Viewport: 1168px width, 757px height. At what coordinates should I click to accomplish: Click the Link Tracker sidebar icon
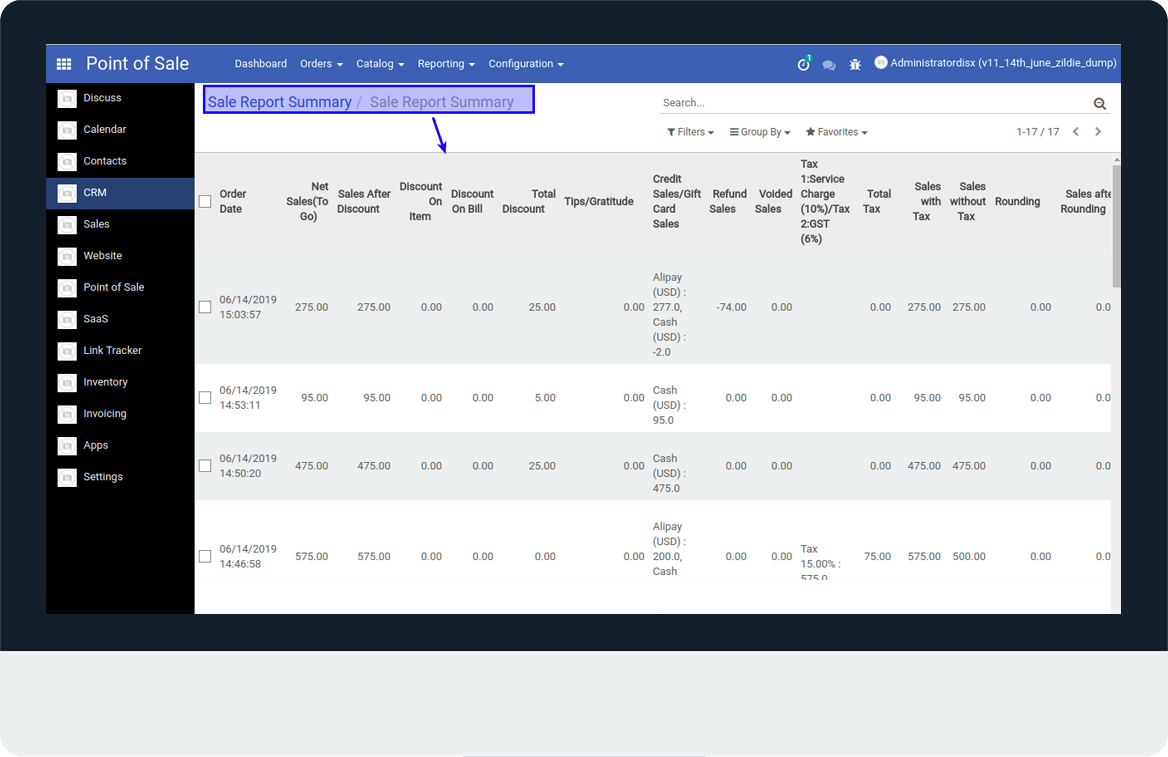67,351
